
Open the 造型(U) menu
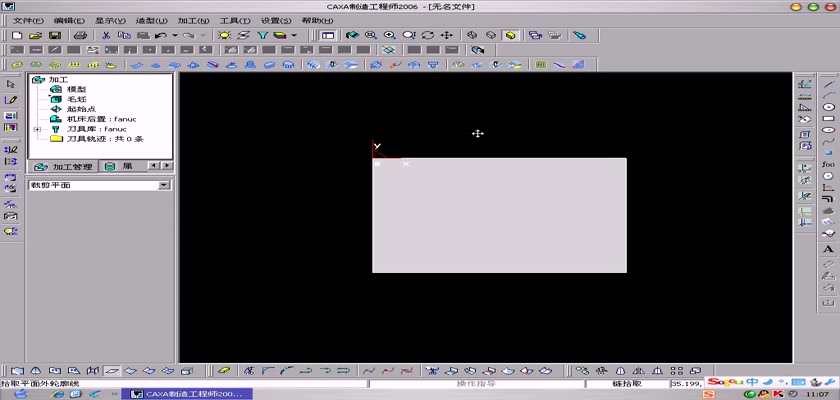[x=152, y=21]
